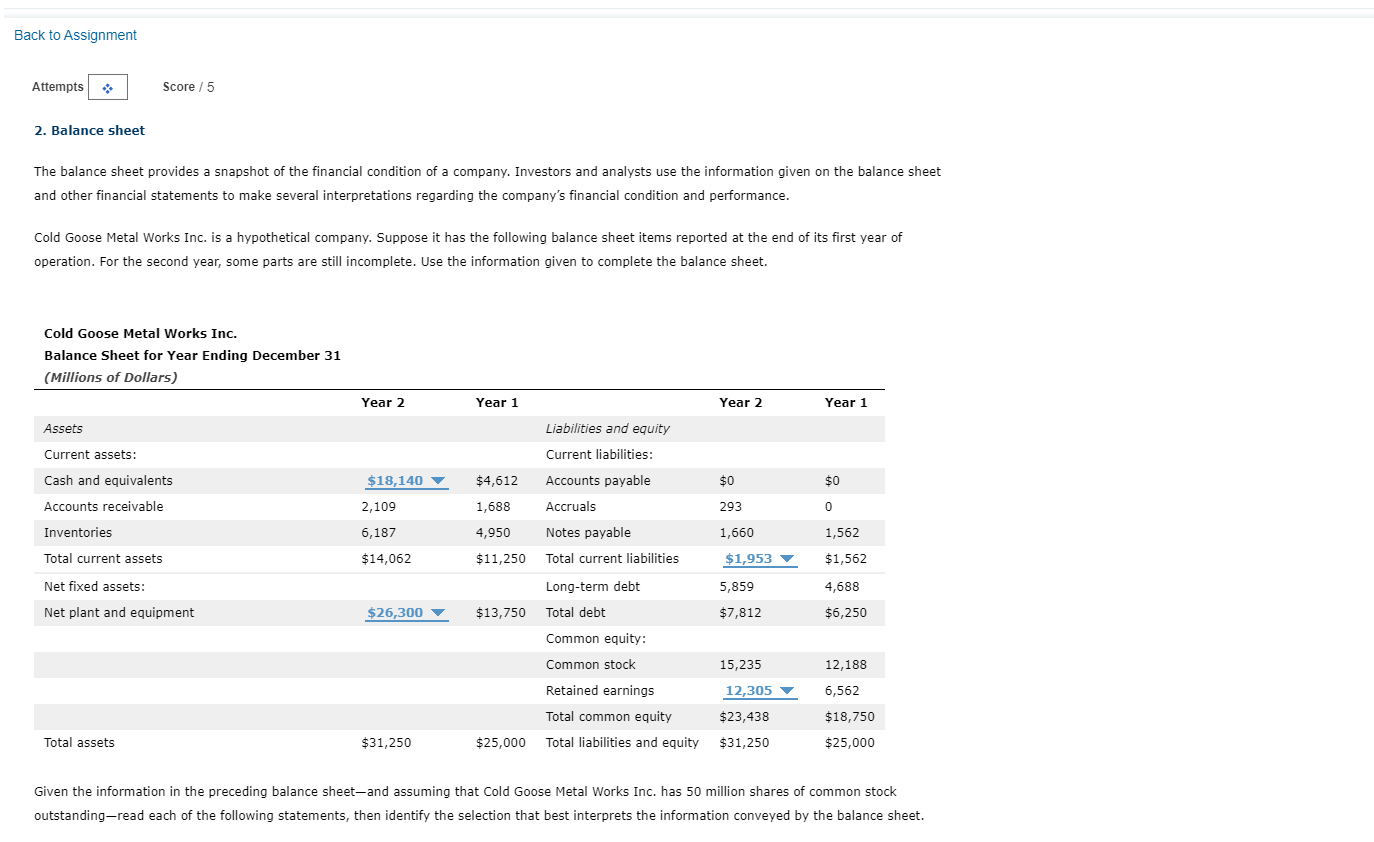Click the Back to Assignment link
Viewport: 1374px width, 842px height.
[x=74, y=35]
